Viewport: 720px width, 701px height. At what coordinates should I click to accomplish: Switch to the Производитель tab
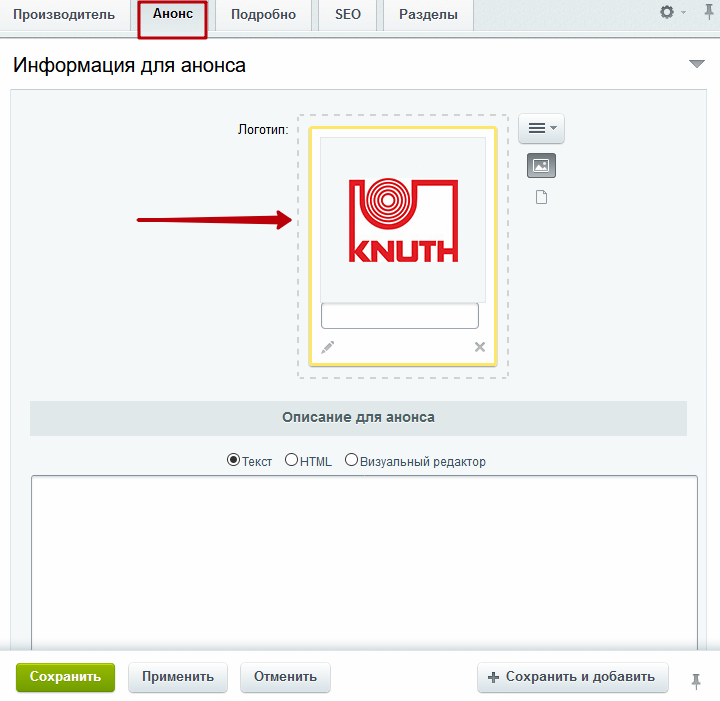tap(64, 15)
